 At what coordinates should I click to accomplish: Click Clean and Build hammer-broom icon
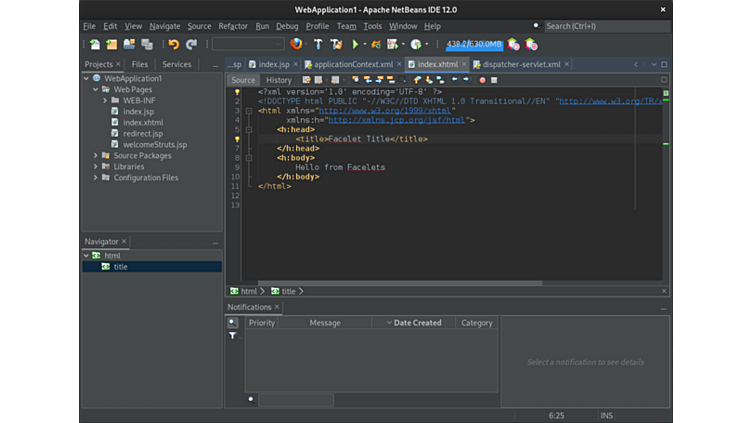(336, 45)
